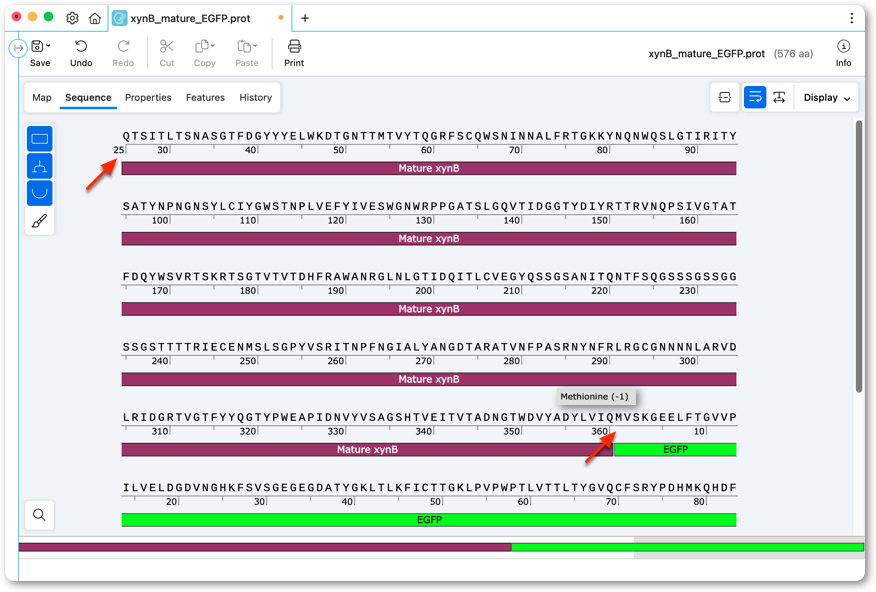Open the Paste options arrow
Viewport: 876px width, 592px height.
click(255, 46)
